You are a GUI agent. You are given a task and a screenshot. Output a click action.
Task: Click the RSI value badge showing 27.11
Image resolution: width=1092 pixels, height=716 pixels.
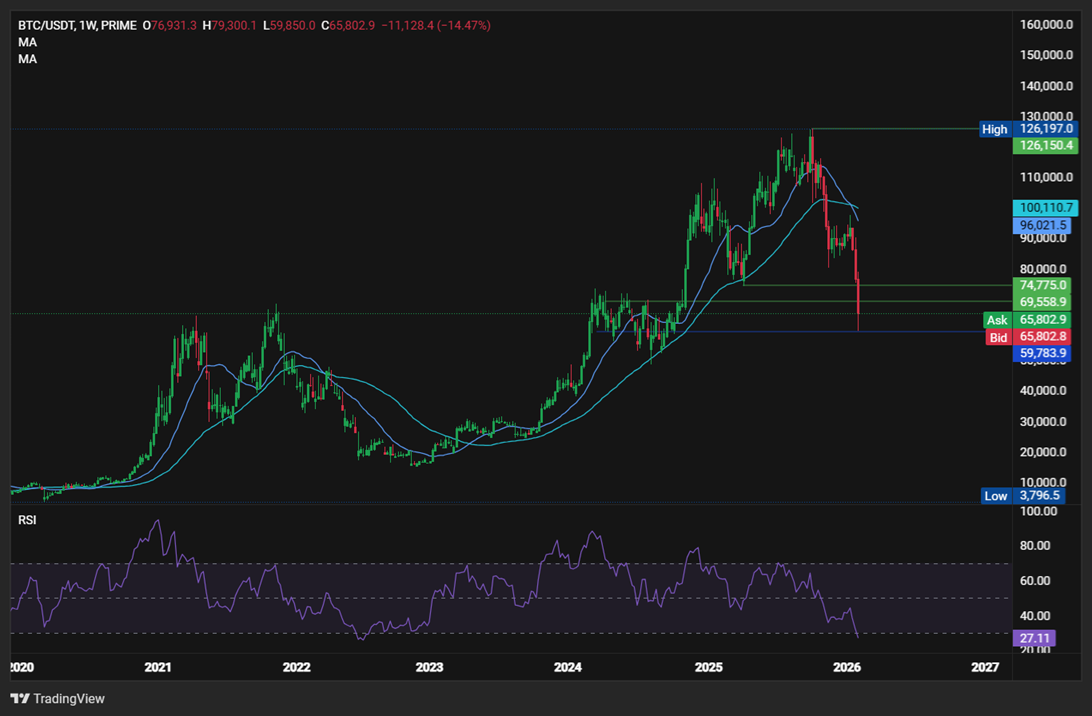click(1037, 637)
